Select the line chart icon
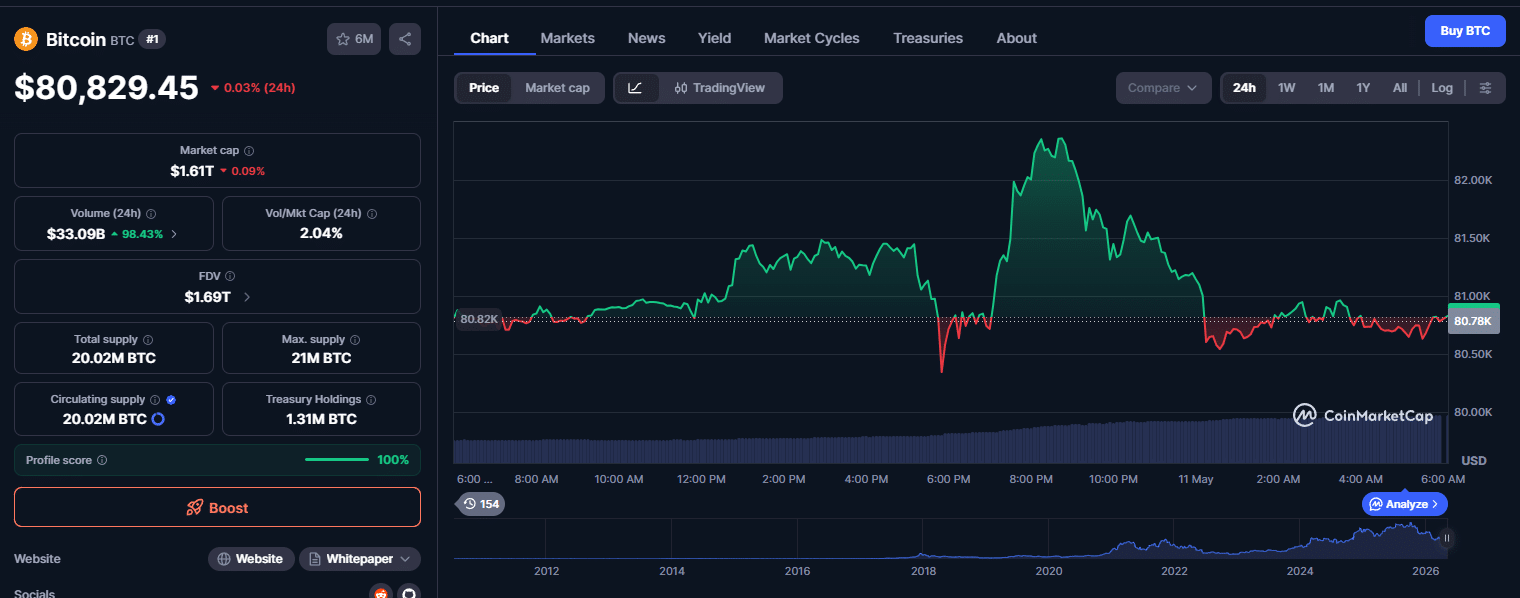This screenshot has width=1520, height=598. (x=636, y=88)
